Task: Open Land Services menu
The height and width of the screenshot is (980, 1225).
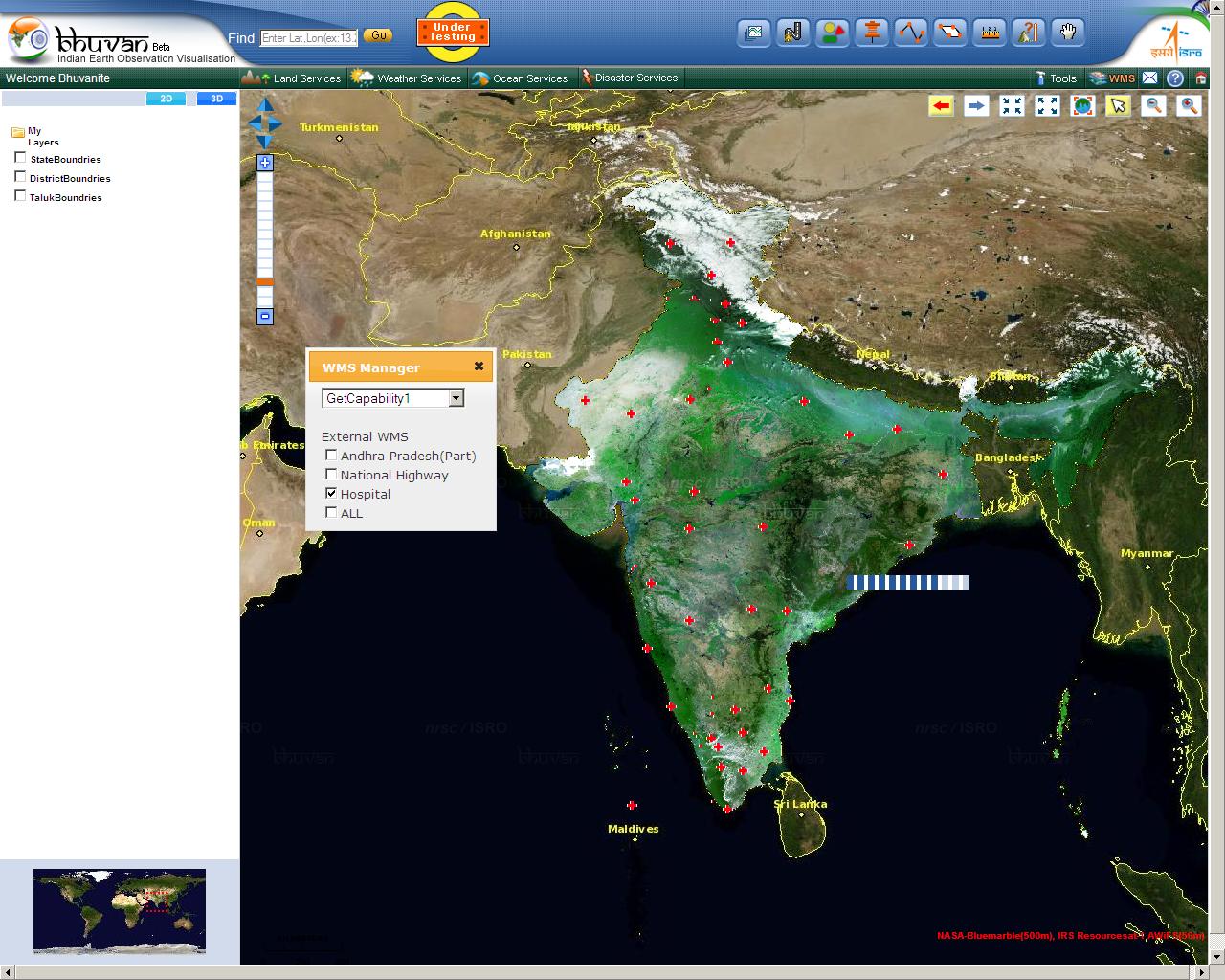Action: [292, 78]
